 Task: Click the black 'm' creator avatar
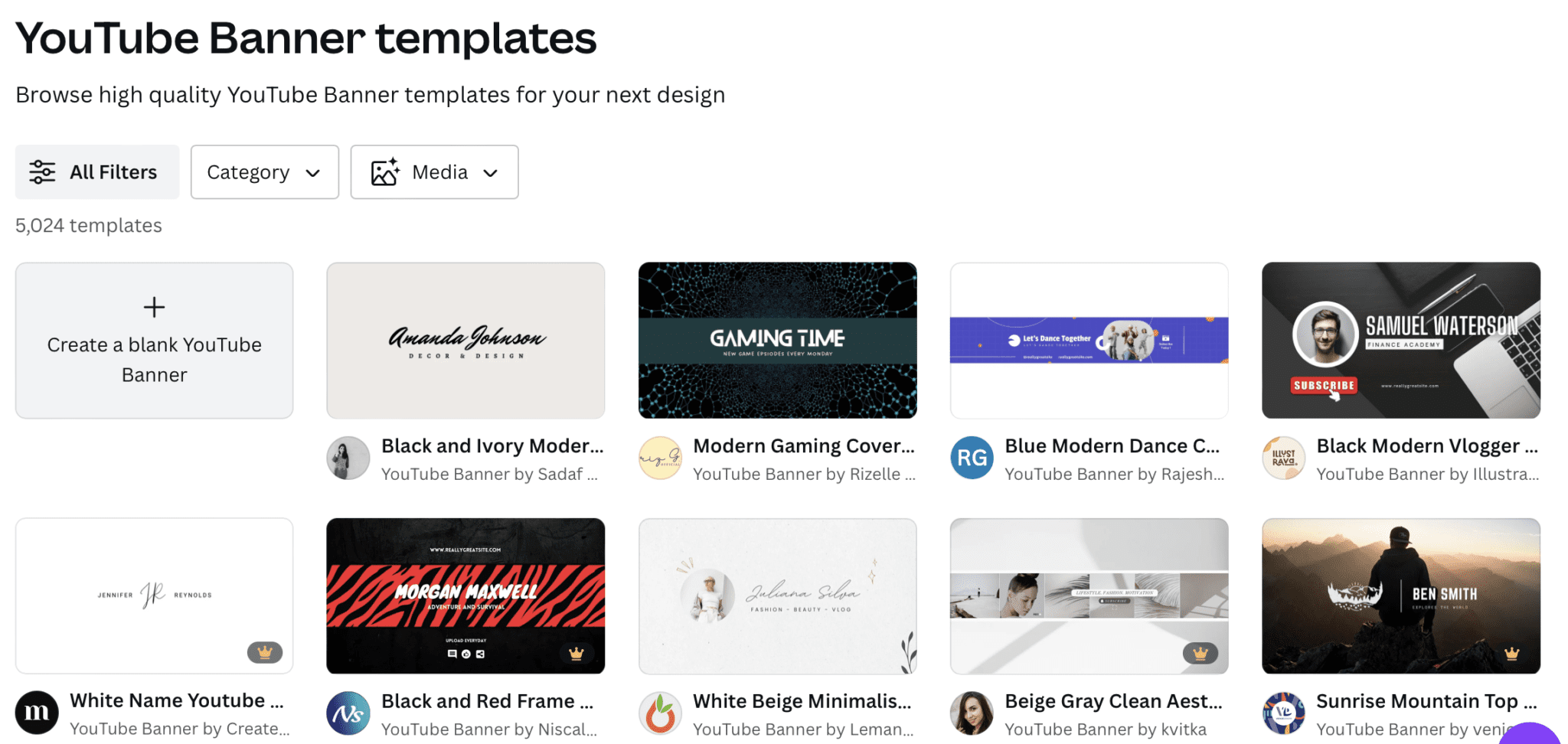(37, 713)
